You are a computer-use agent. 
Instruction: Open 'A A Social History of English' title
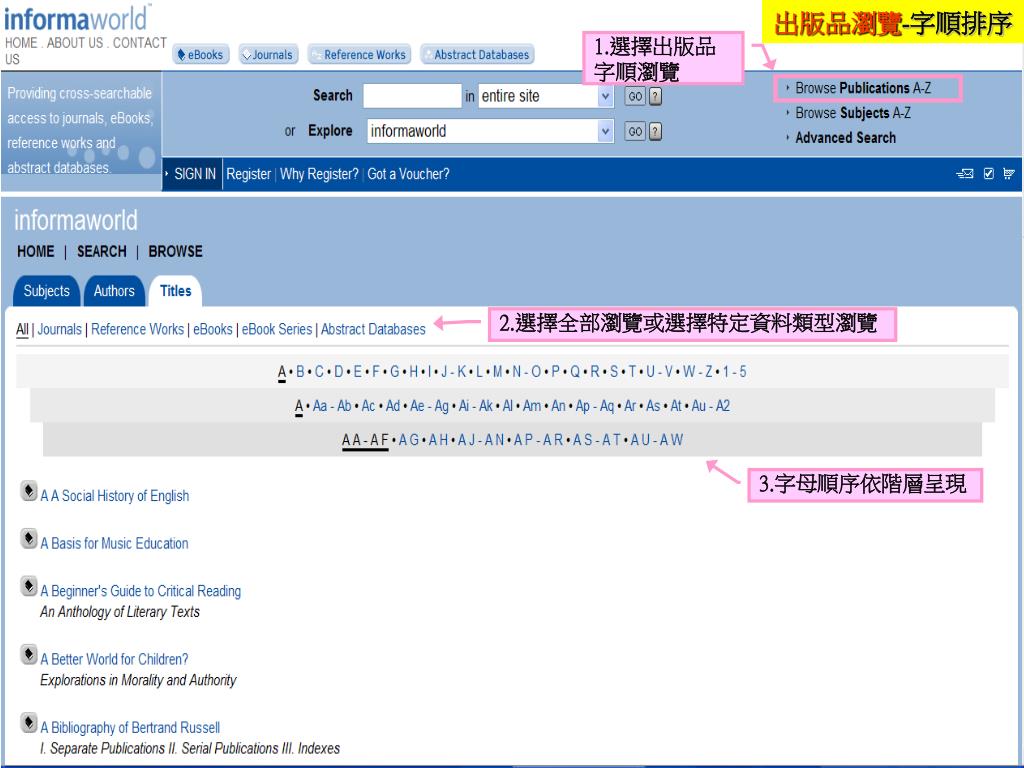point(115,496)
